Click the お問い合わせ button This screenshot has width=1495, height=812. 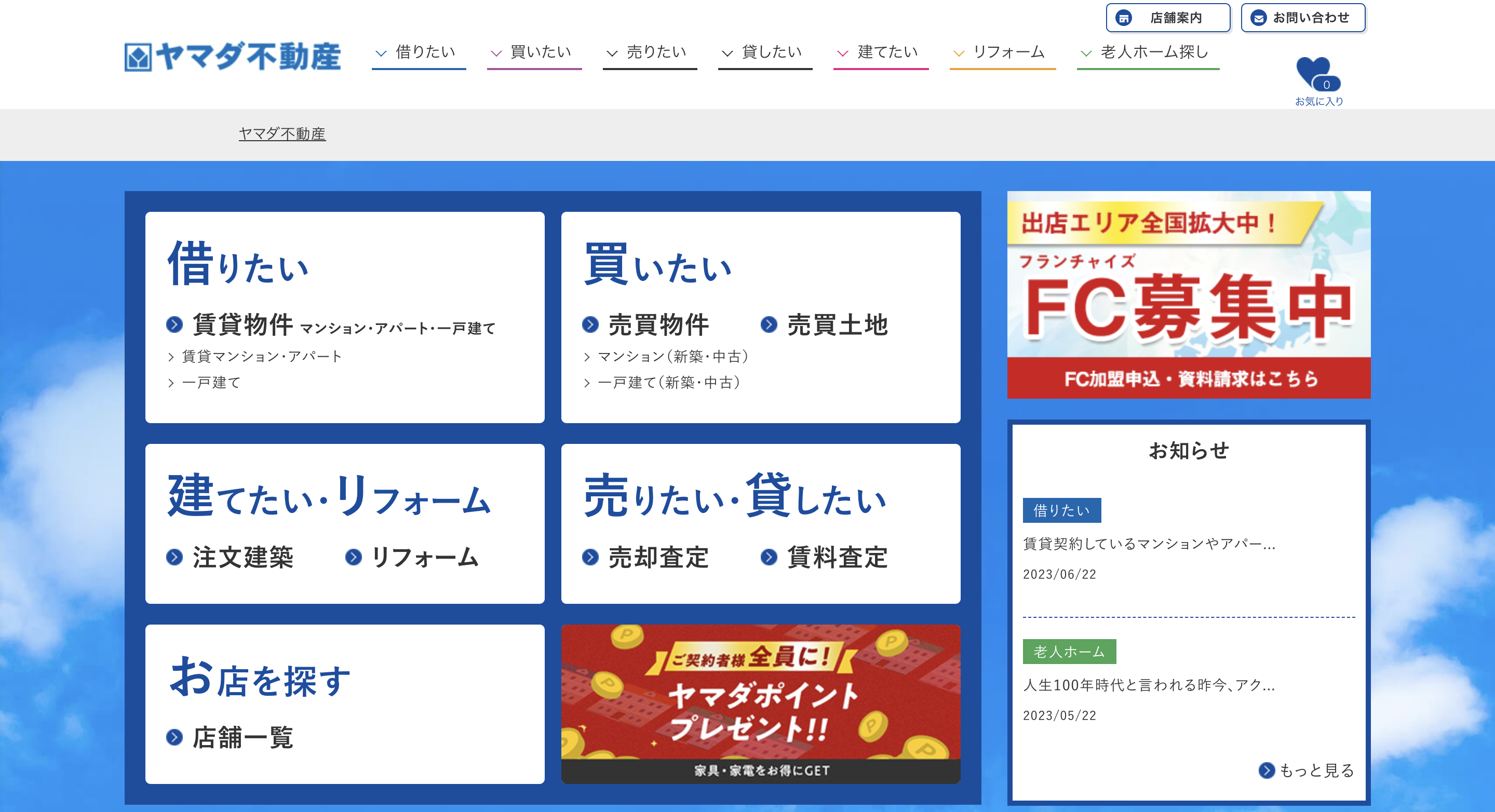[1303, 18]
